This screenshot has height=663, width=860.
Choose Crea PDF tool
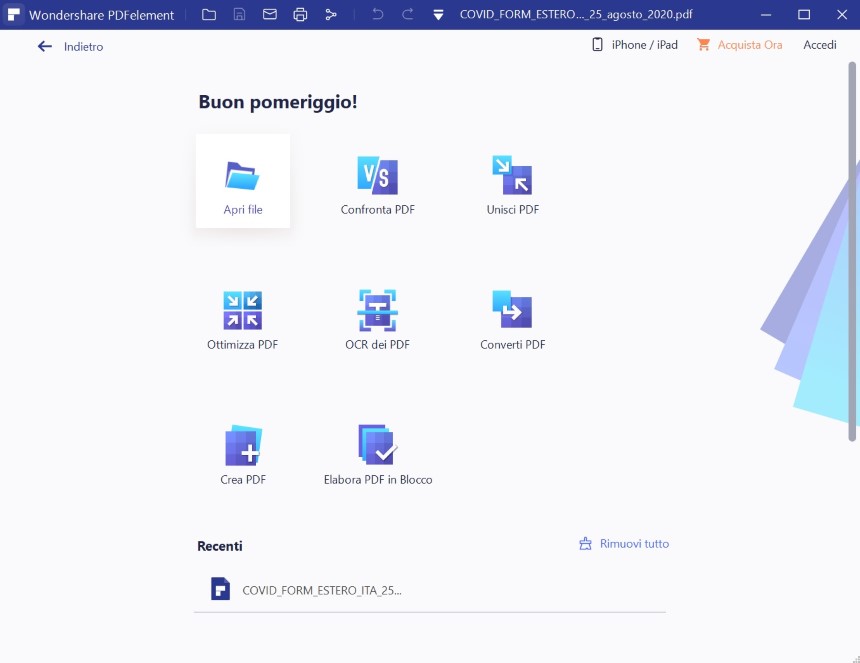(243, 455)
